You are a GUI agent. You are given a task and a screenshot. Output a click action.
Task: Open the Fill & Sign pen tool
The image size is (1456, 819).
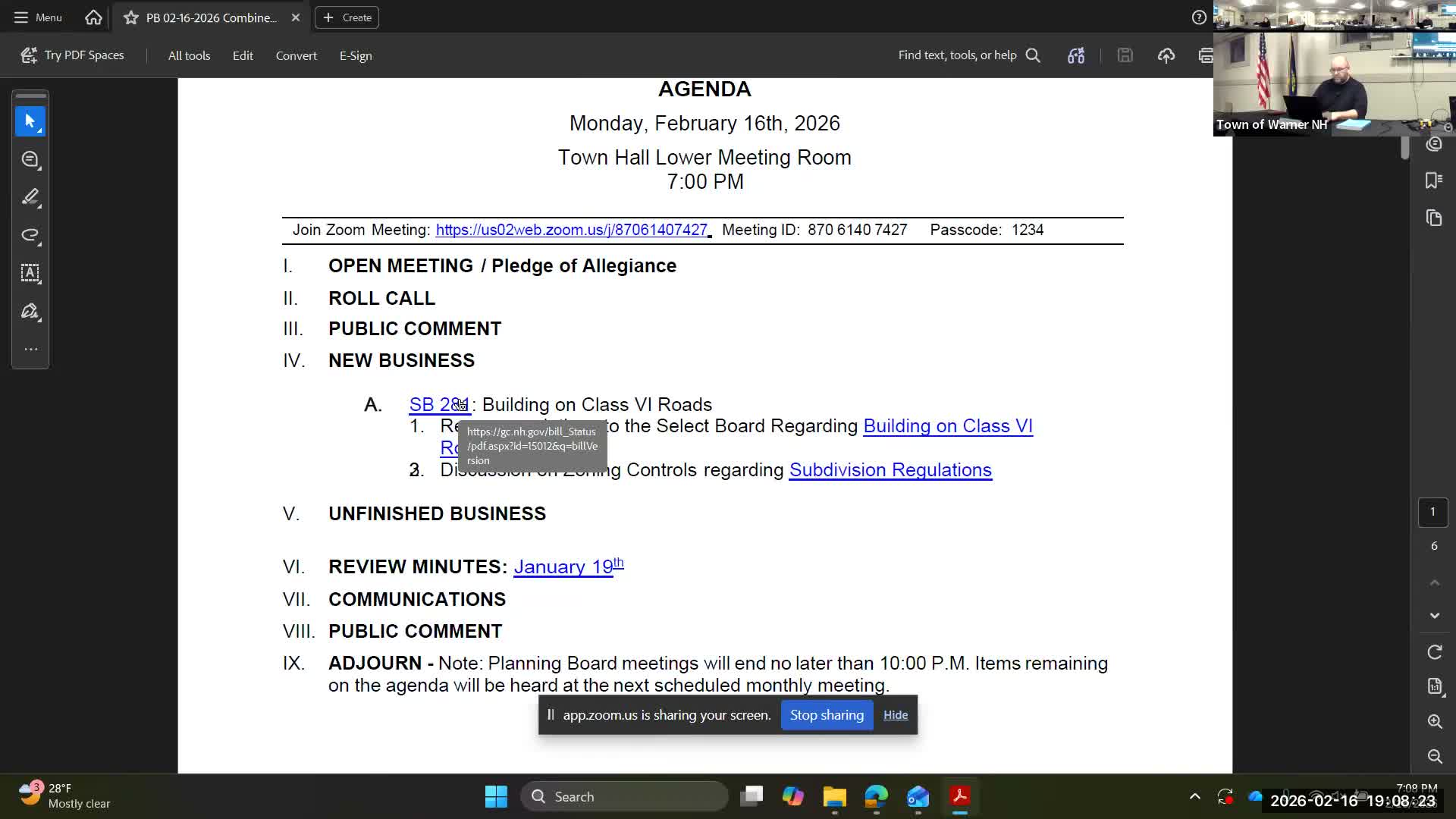[x=30, y=311]
